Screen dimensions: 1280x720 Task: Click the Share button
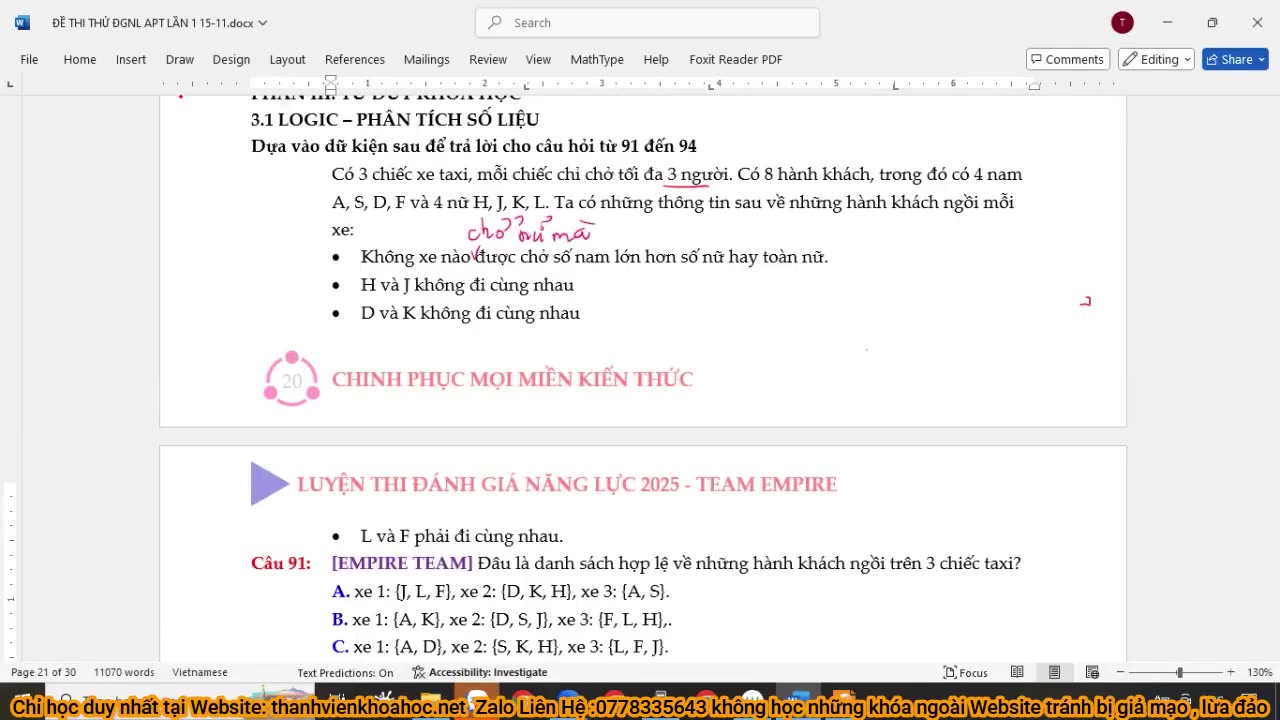tap(1235, 59)
